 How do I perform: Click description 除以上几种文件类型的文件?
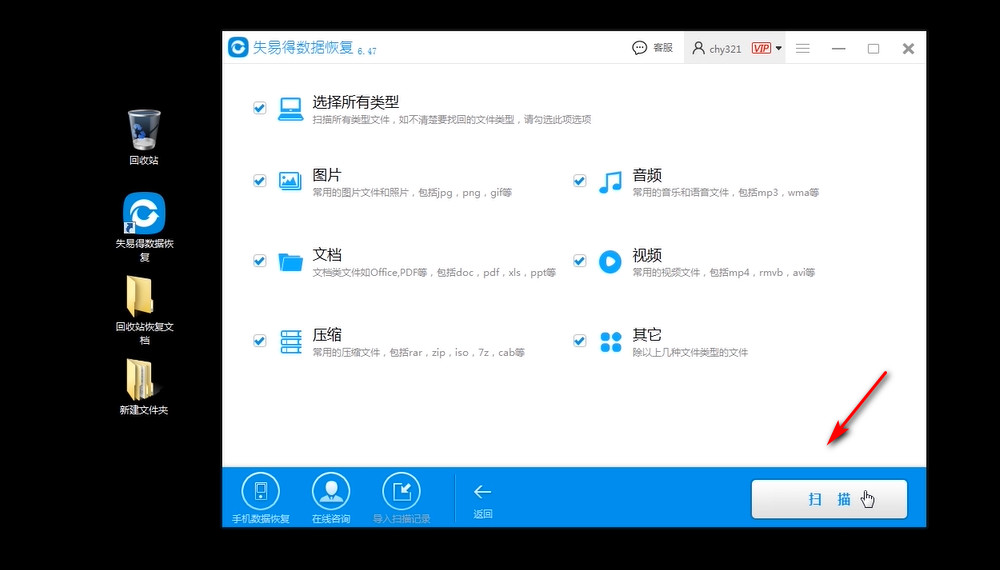[x=690, y=352]
